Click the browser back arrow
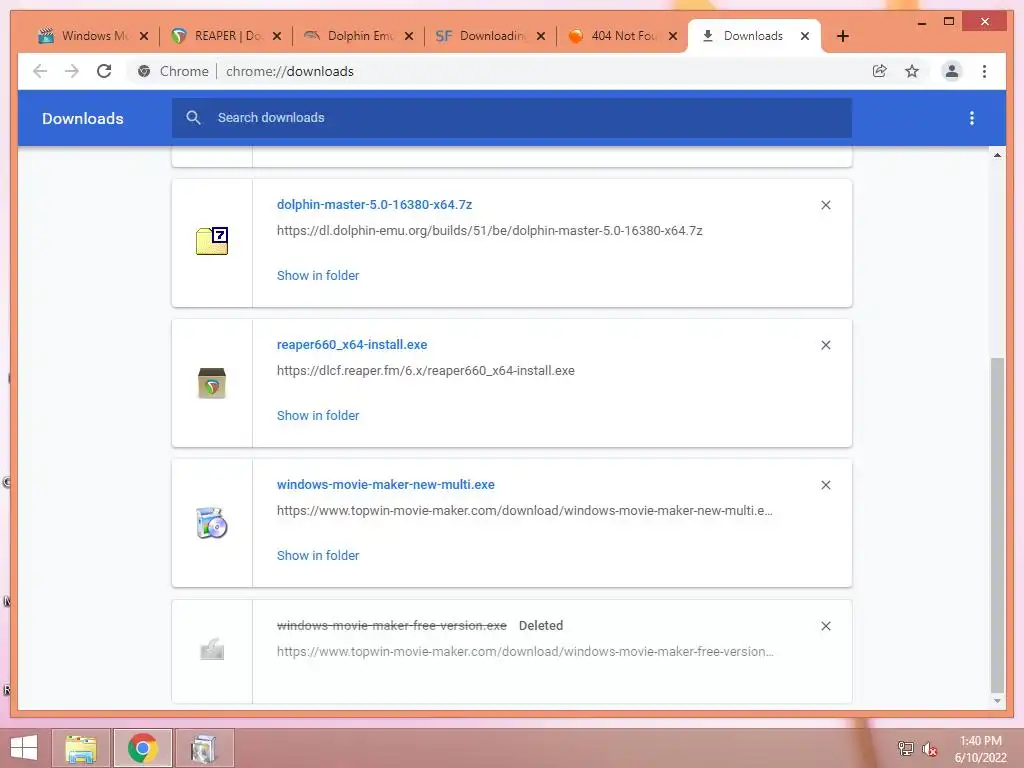1024x768 pixels. (x=40, y=71)
